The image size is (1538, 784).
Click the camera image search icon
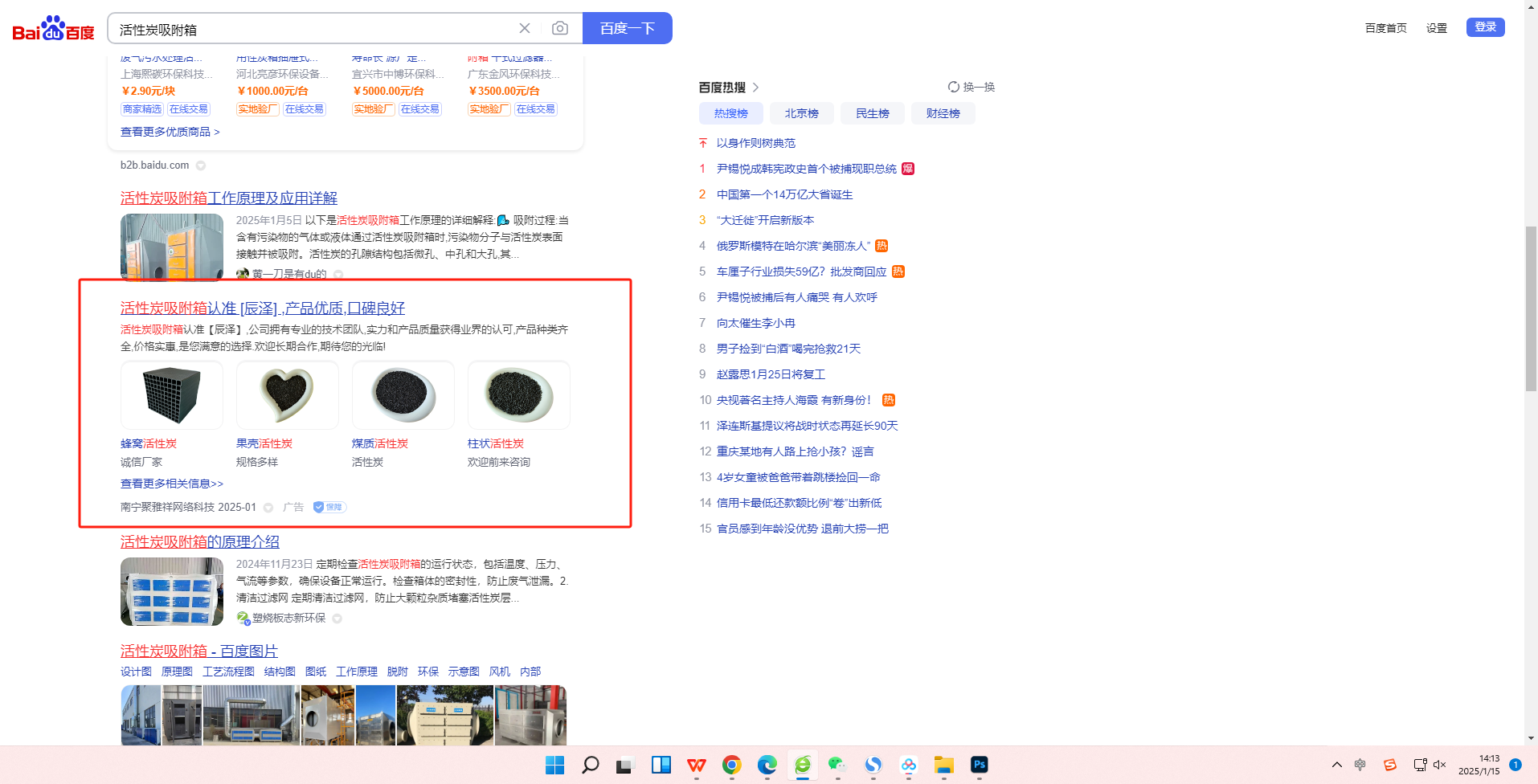(560, 29)
